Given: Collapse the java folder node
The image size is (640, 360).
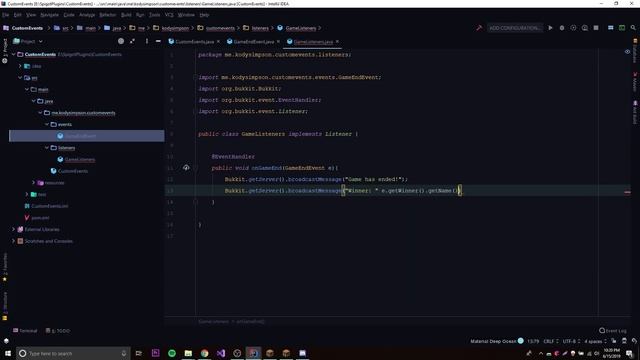Looking at the screenshot, I should [x=33, y=101].
